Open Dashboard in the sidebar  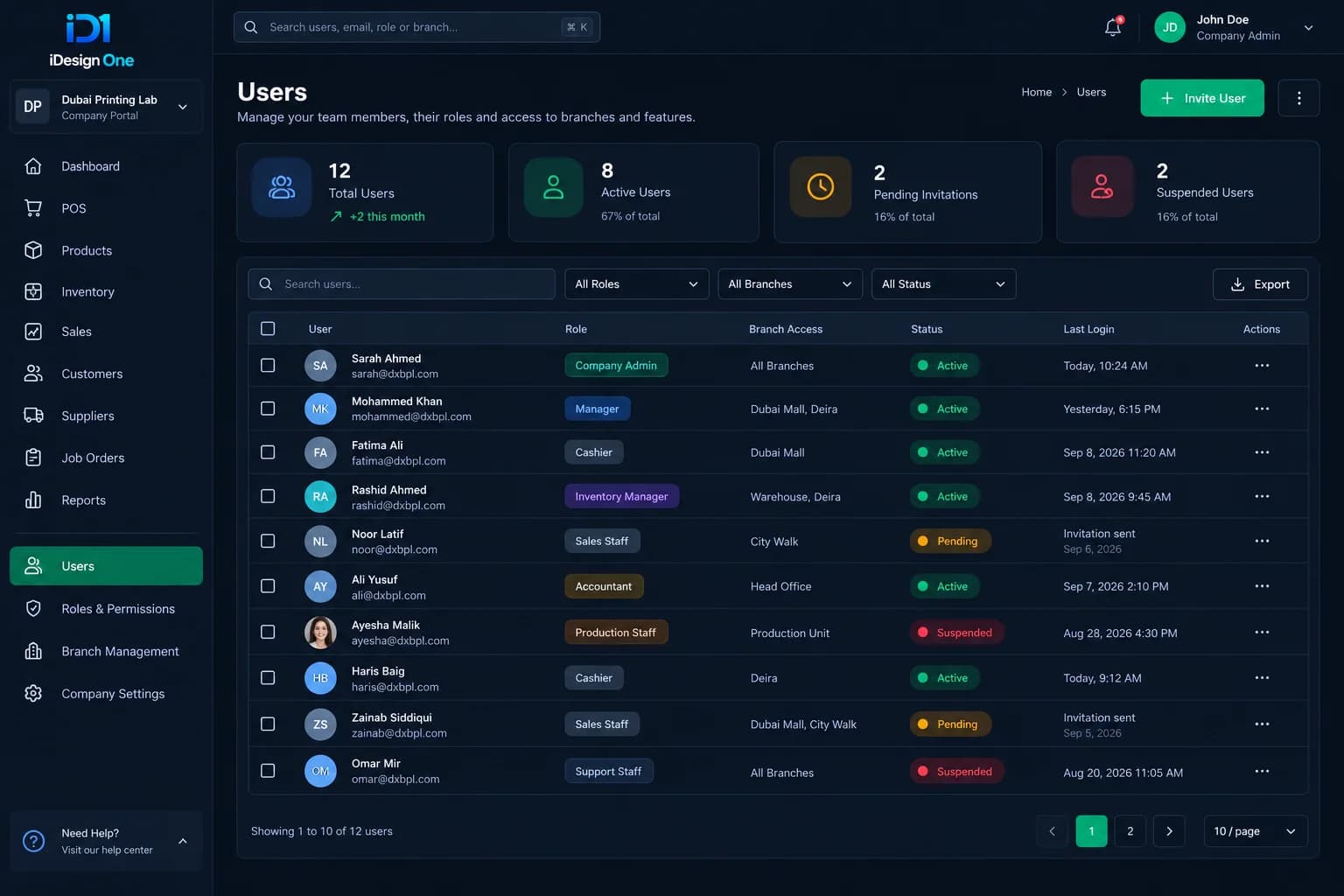tap(106, 166)
